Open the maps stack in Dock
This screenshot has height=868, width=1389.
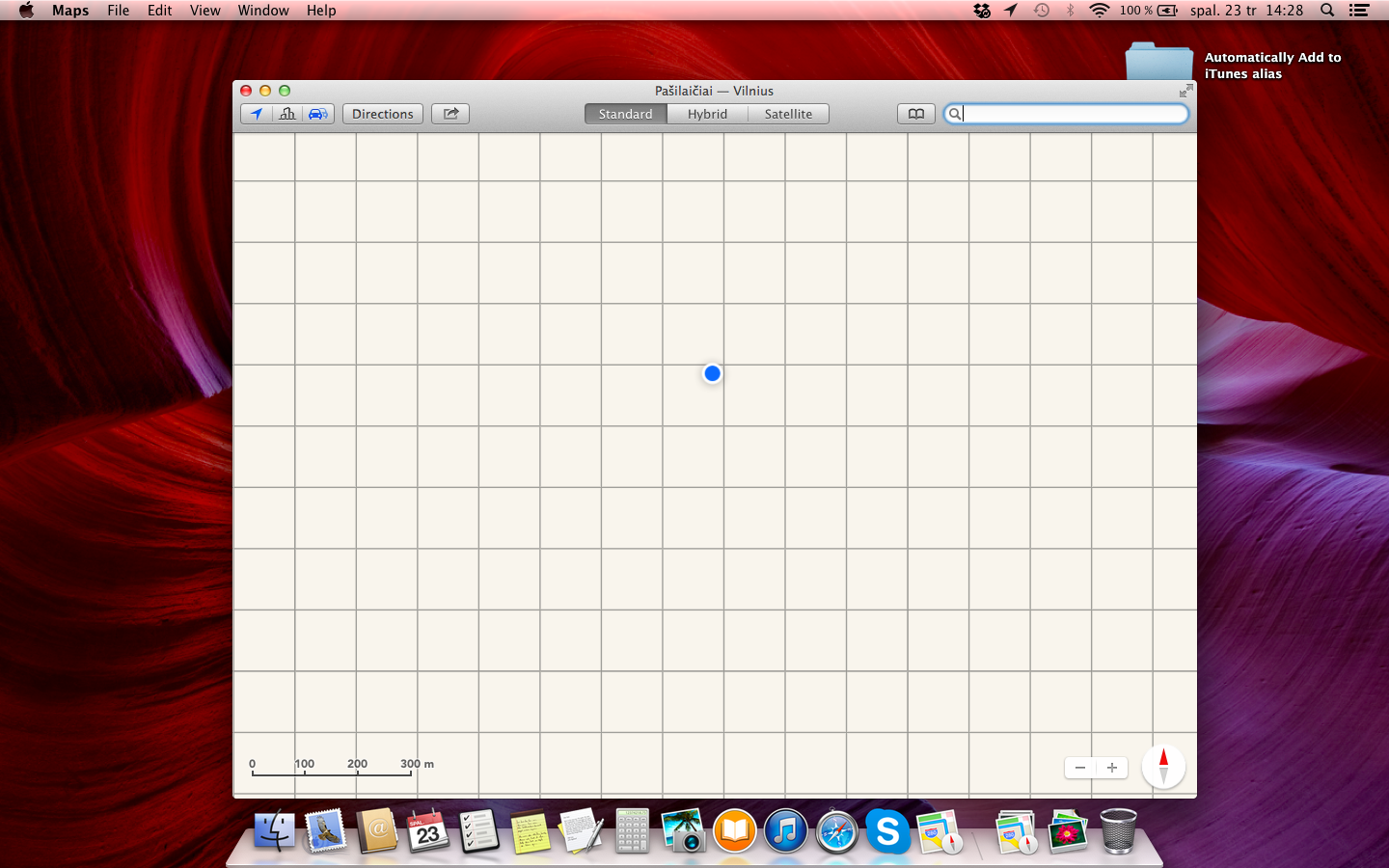click(x=1016, y=830)
